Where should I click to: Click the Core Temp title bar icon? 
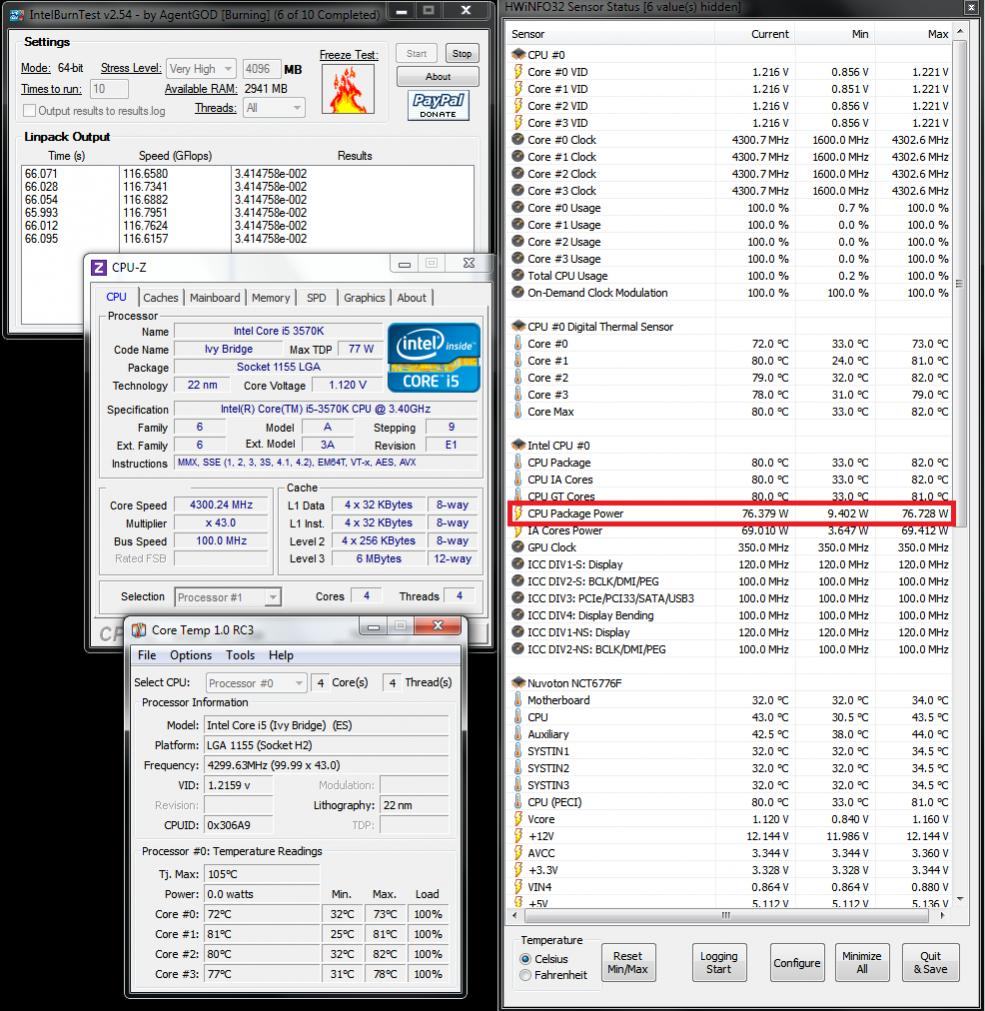139,630
